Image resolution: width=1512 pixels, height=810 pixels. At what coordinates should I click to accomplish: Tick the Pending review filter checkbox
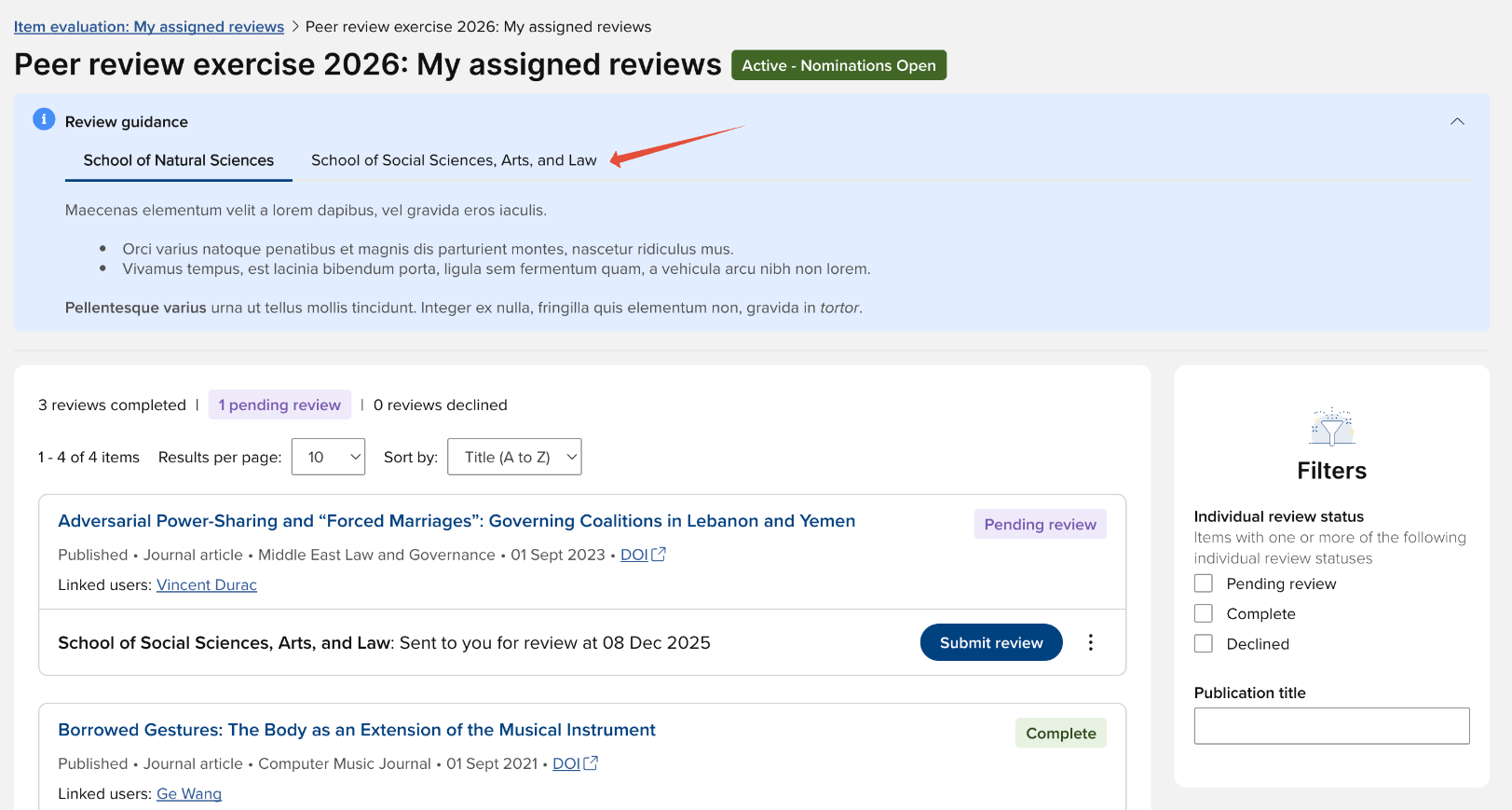(1204, 583)
